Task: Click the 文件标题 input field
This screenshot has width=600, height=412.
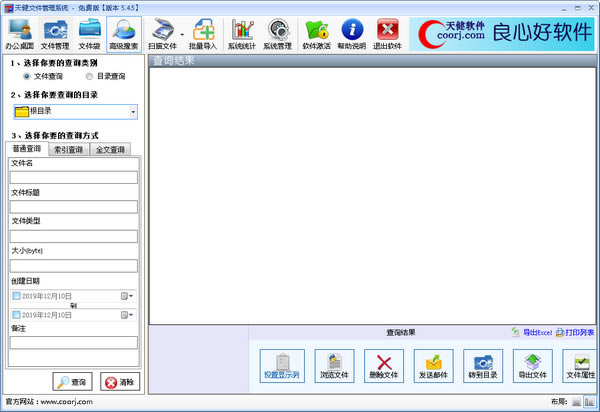Action: 73,207
